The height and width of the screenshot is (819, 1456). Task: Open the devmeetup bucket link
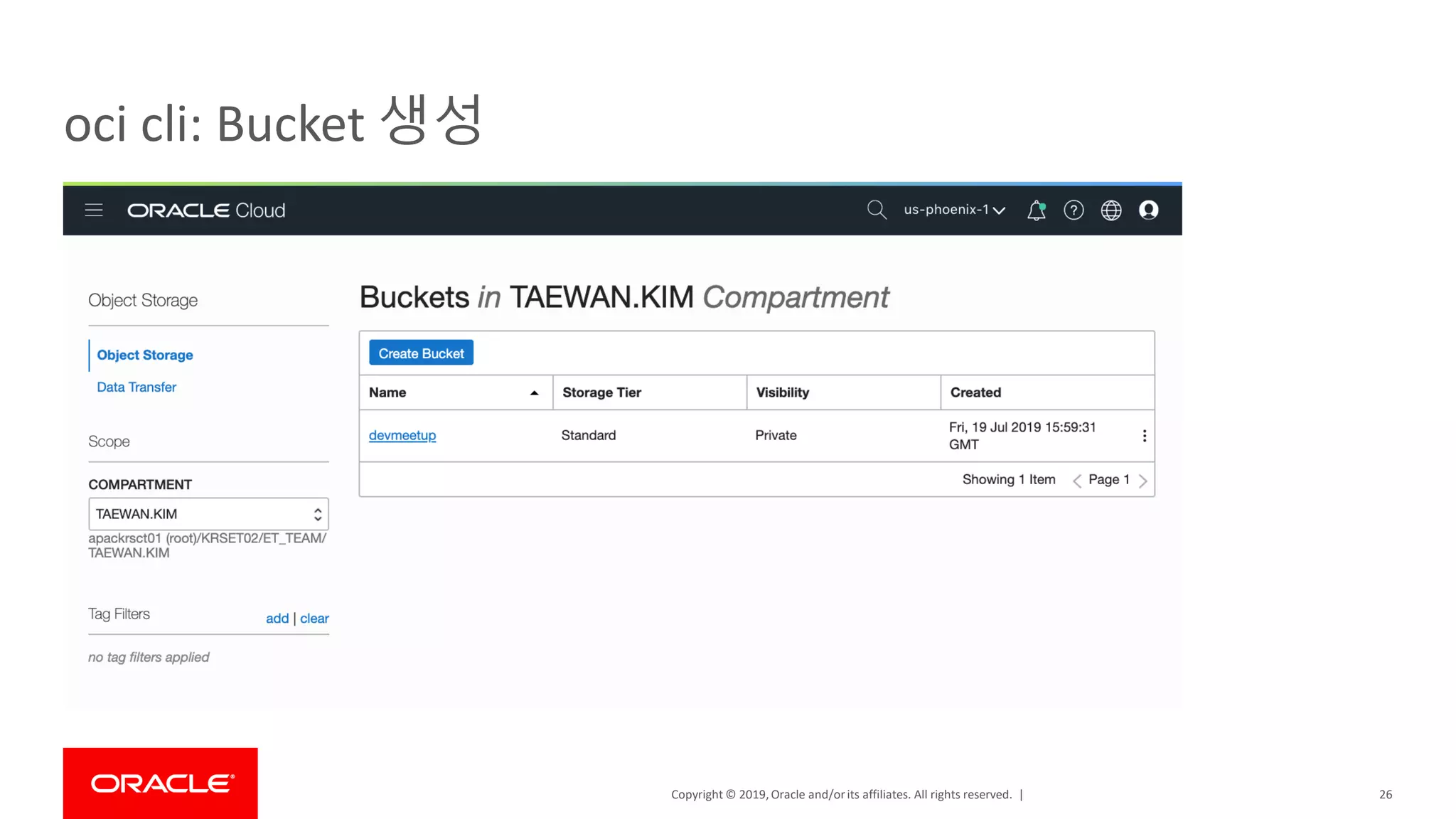(402, 435)
